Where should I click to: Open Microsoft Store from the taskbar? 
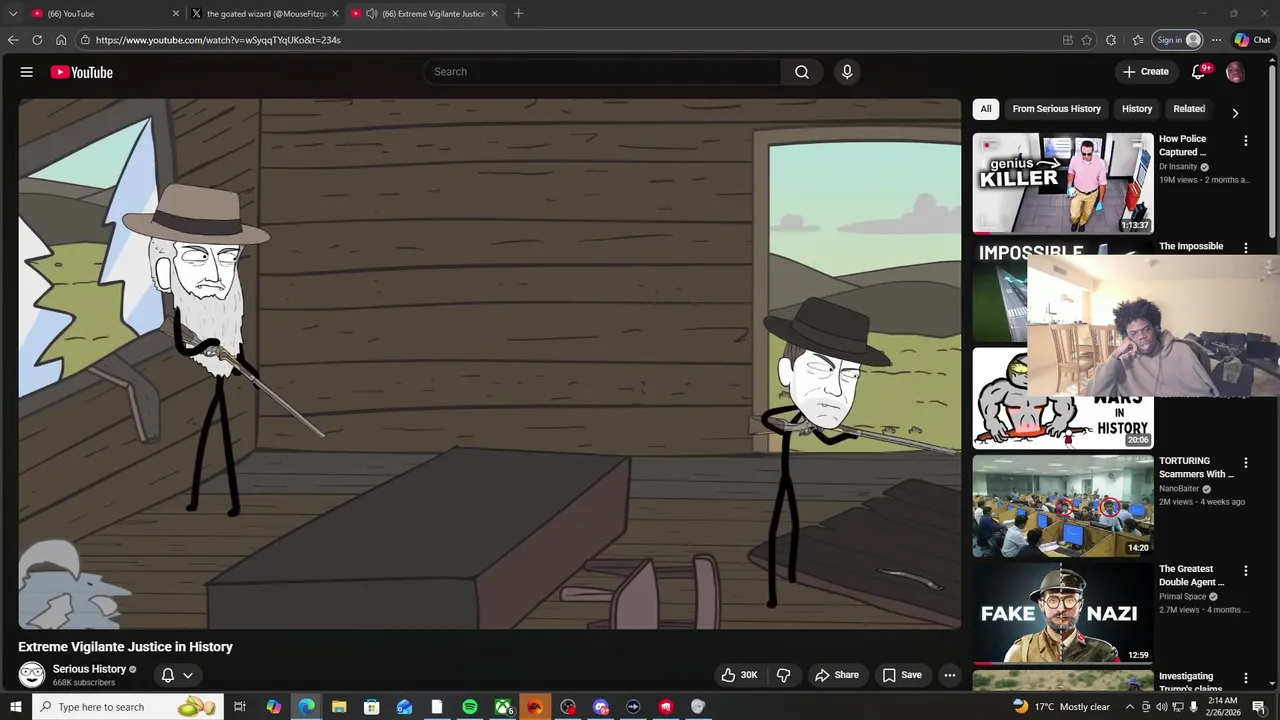[372, 707]
